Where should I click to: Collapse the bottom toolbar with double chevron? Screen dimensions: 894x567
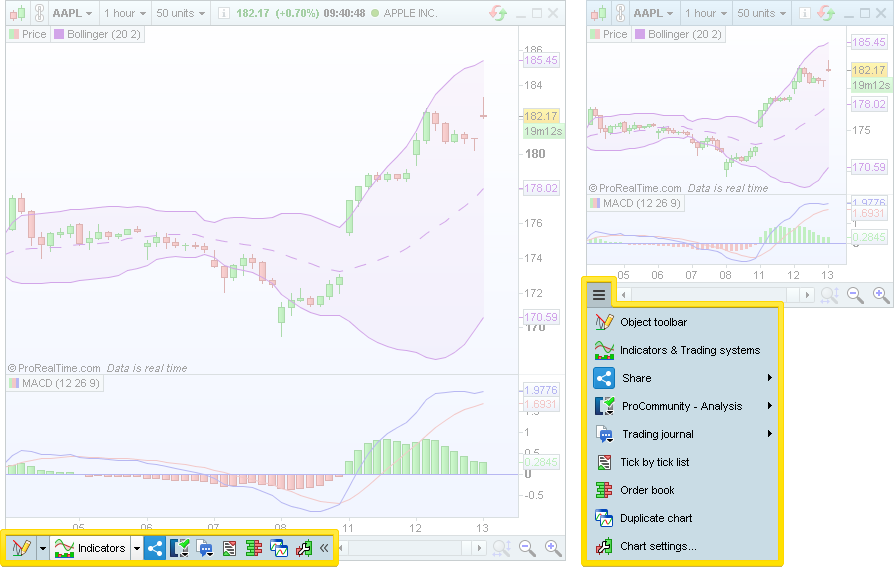point(324,548)
